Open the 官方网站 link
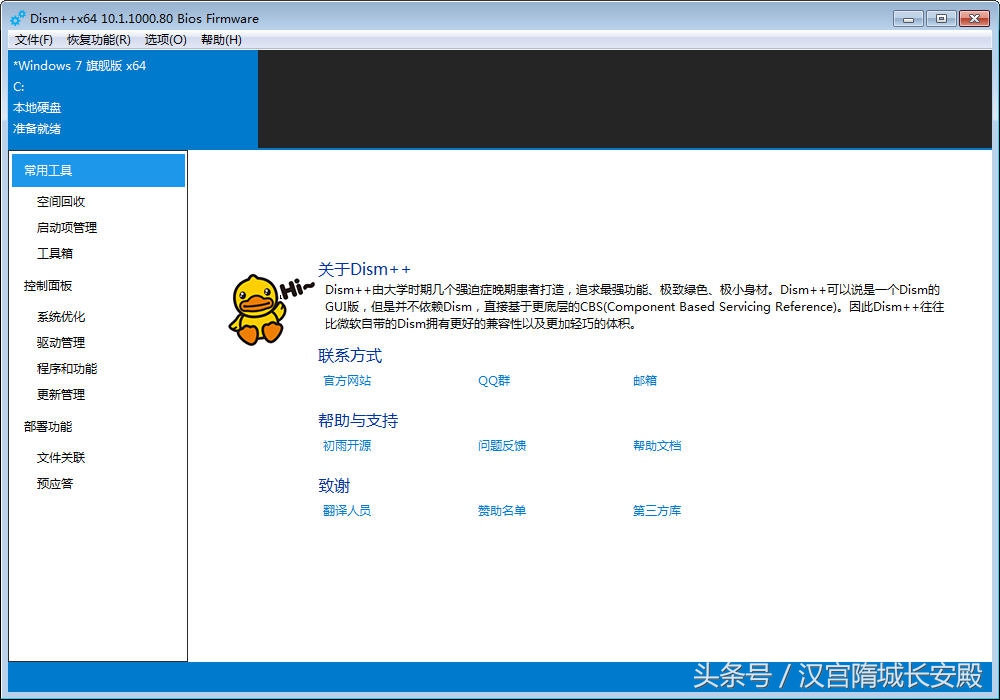Screen dimensions: 1000x700 click(347, 381)
